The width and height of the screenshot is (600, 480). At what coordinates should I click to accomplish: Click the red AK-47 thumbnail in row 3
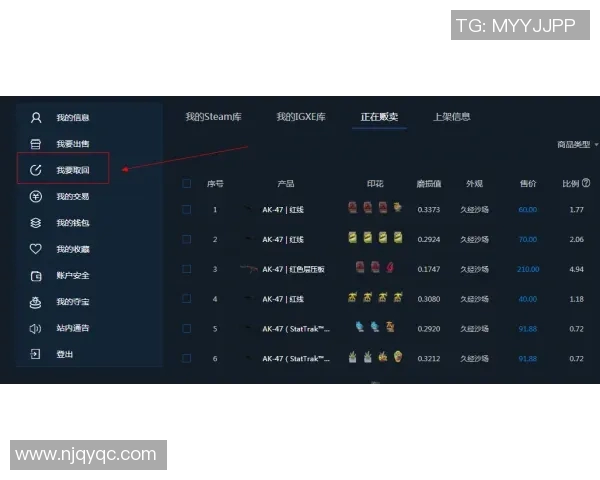click(249, 269)
